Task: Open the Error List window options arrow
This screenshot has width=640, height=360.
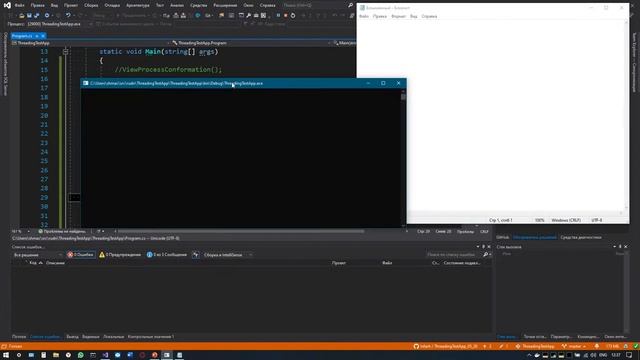Action: [x=478, y=247]
